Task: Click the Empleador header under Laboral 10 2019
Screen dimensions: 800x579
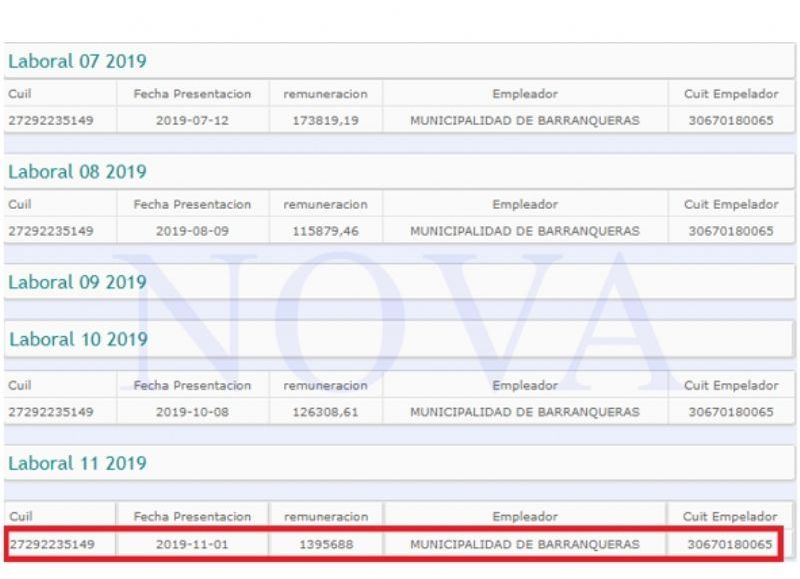Action: tap(525, 385)
